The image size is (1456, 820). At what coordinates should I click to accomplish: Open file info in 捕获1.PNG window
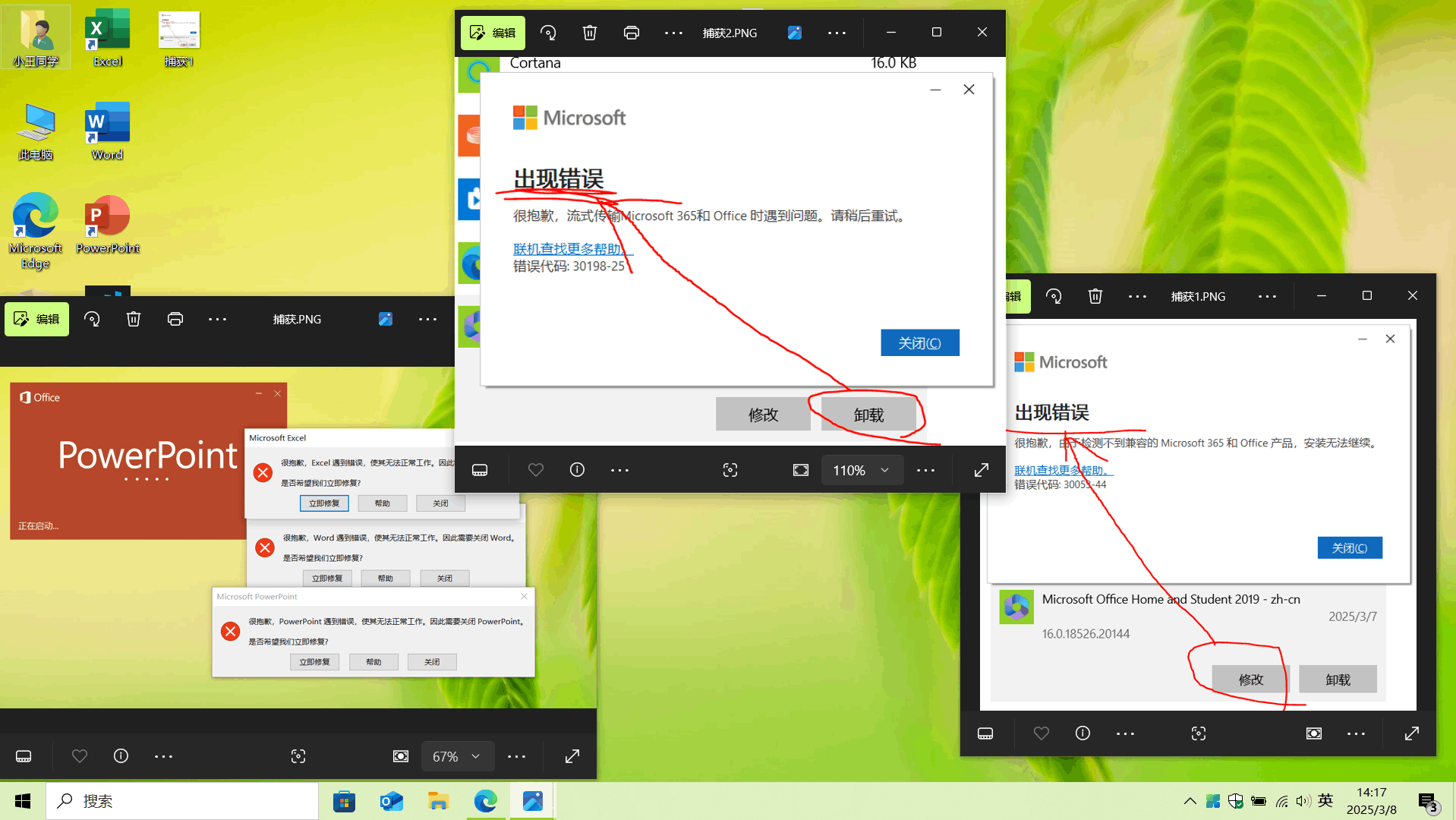(1083, 733)
